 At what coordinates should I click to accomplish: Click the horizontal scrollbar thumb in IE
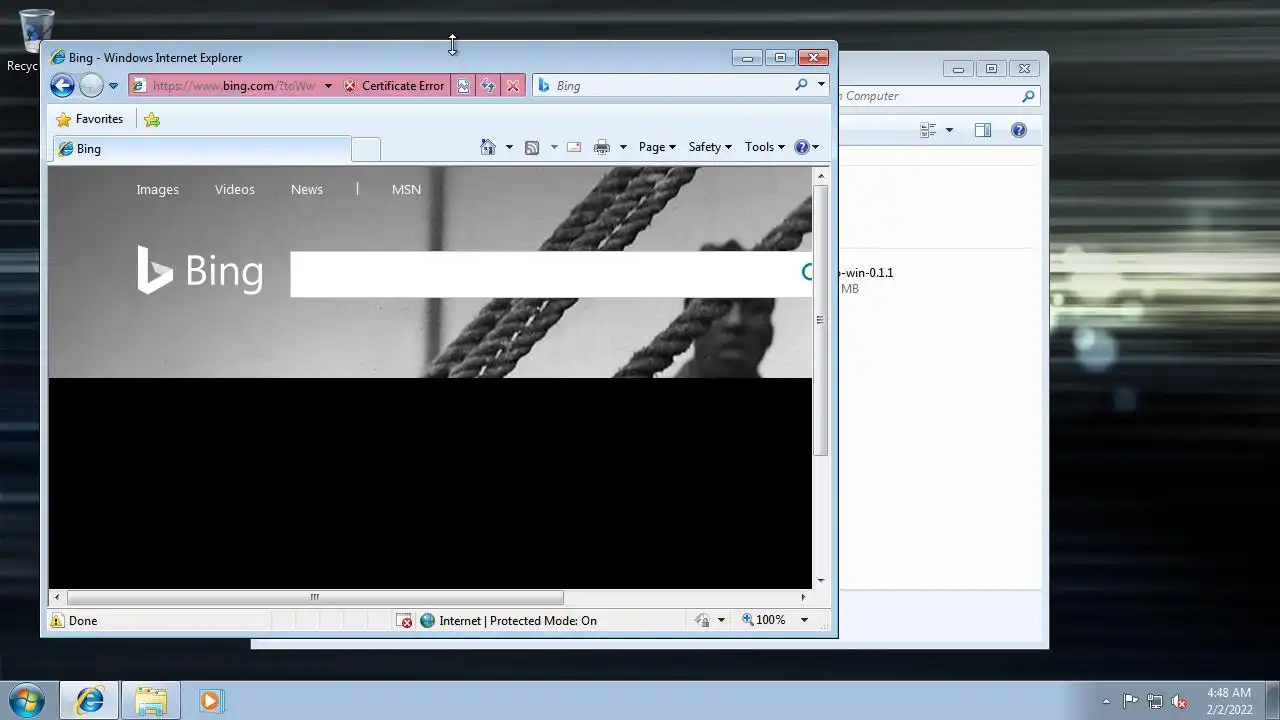coord(314,597)
